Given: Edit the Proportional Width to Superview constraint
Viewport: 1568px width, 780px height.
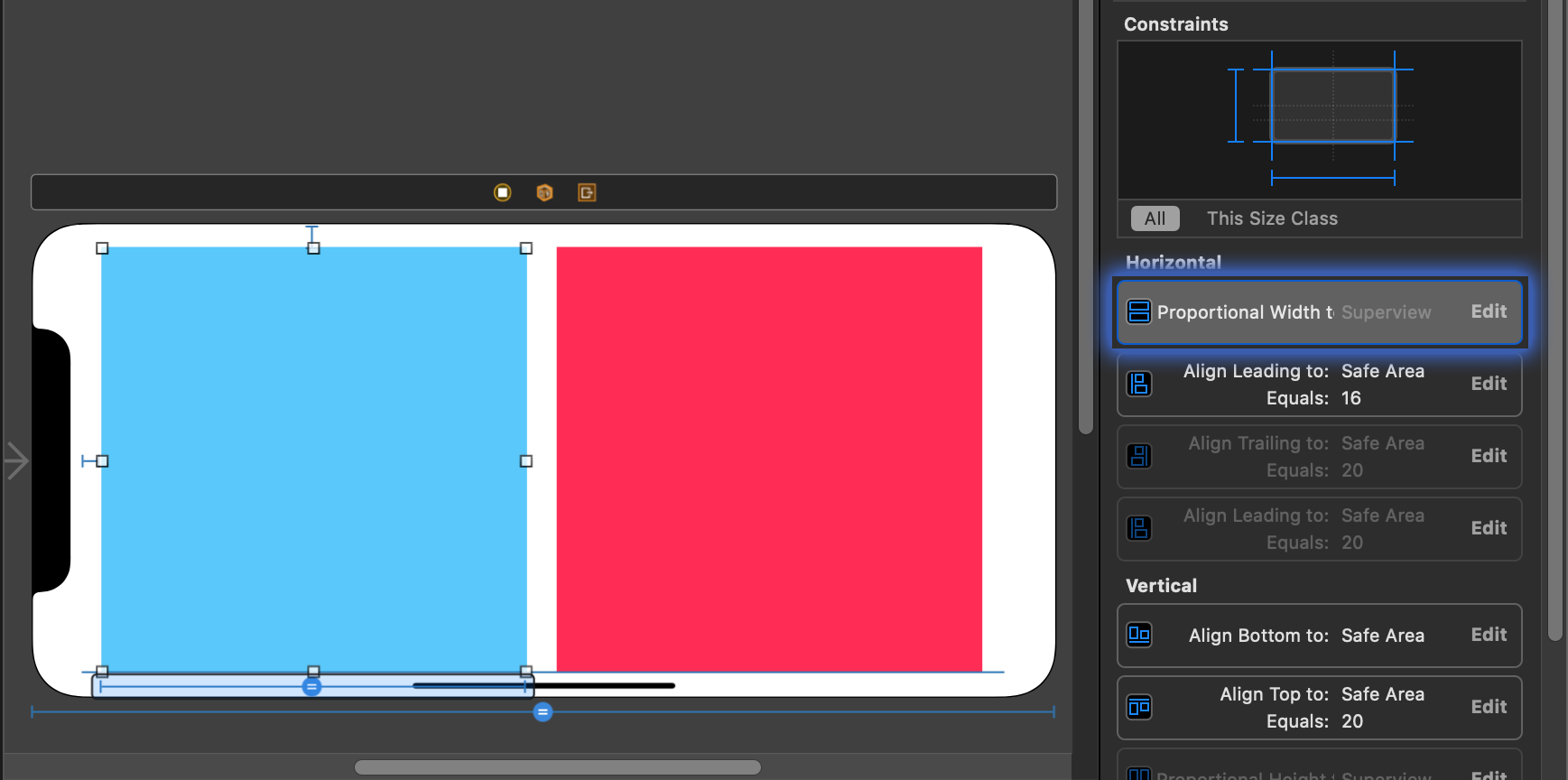Looking at the screenshot, I should (x=1489, y=311).
